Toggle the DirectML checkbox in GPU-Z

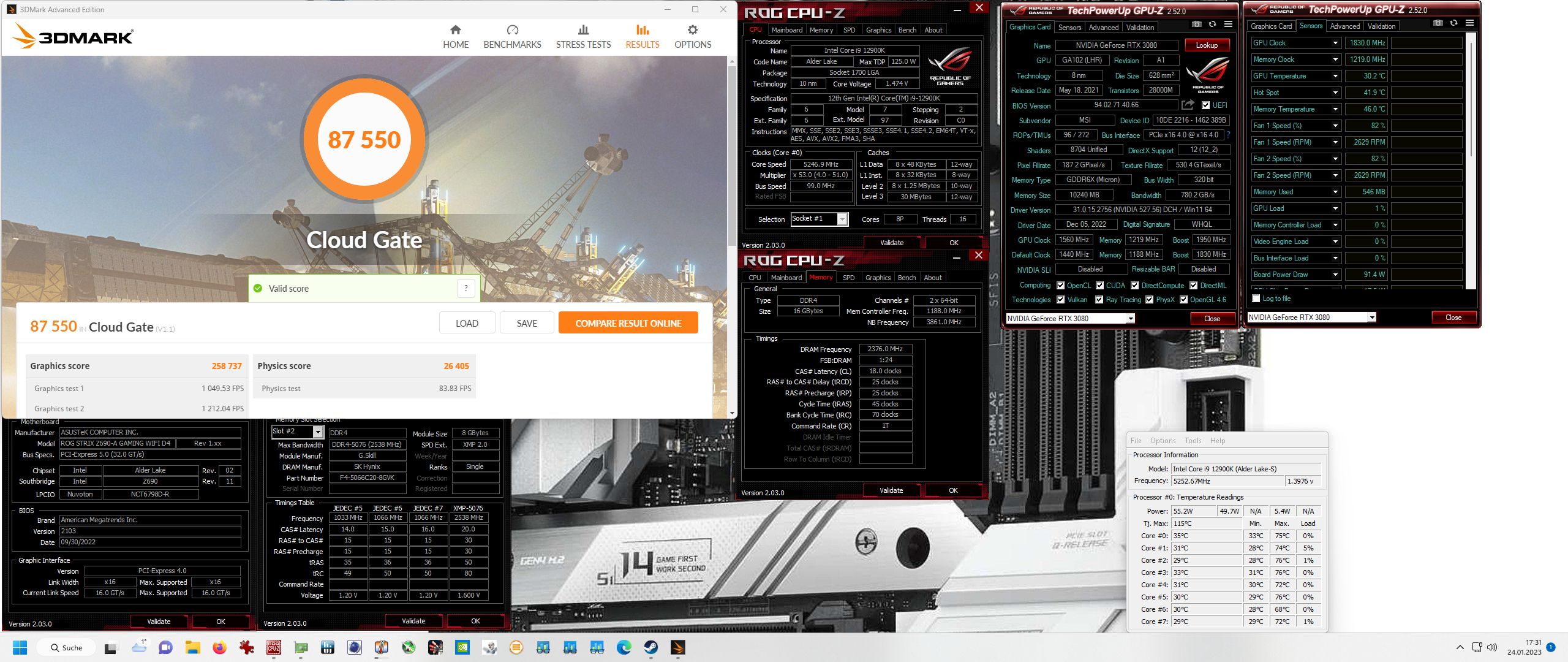point(1193,286)
